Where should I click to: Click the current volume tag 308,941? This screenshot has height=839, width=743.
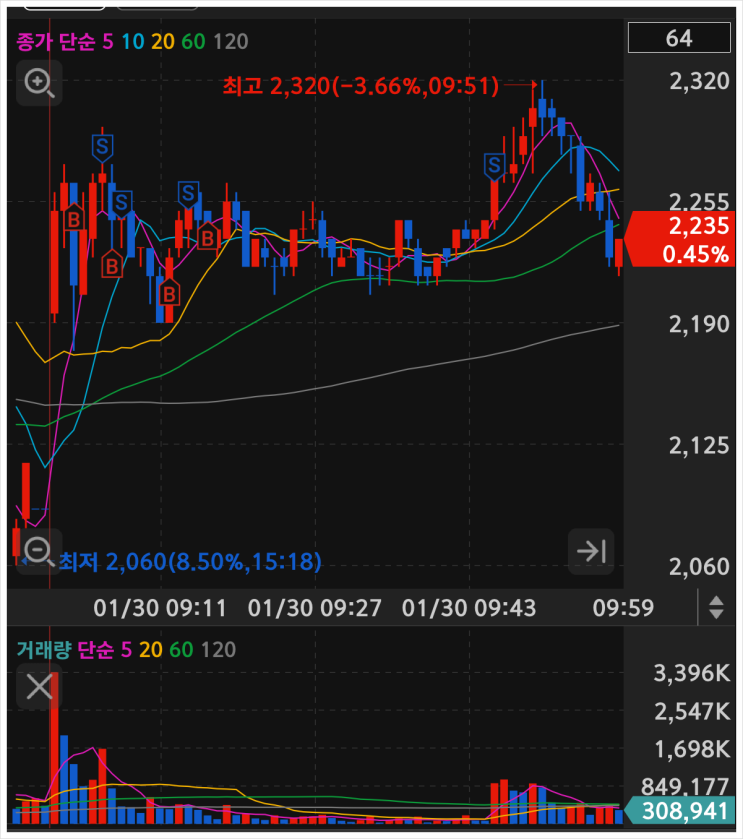[x=678, y=811]
